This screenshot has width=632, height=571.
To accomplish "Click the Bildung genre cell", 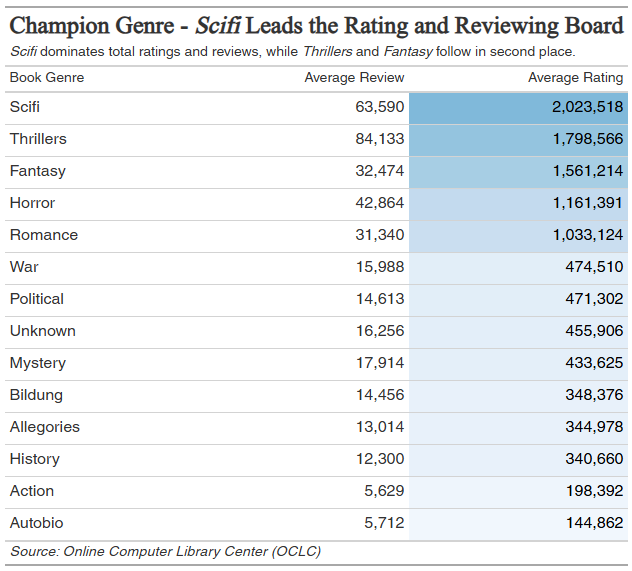I will click(36, 395).
